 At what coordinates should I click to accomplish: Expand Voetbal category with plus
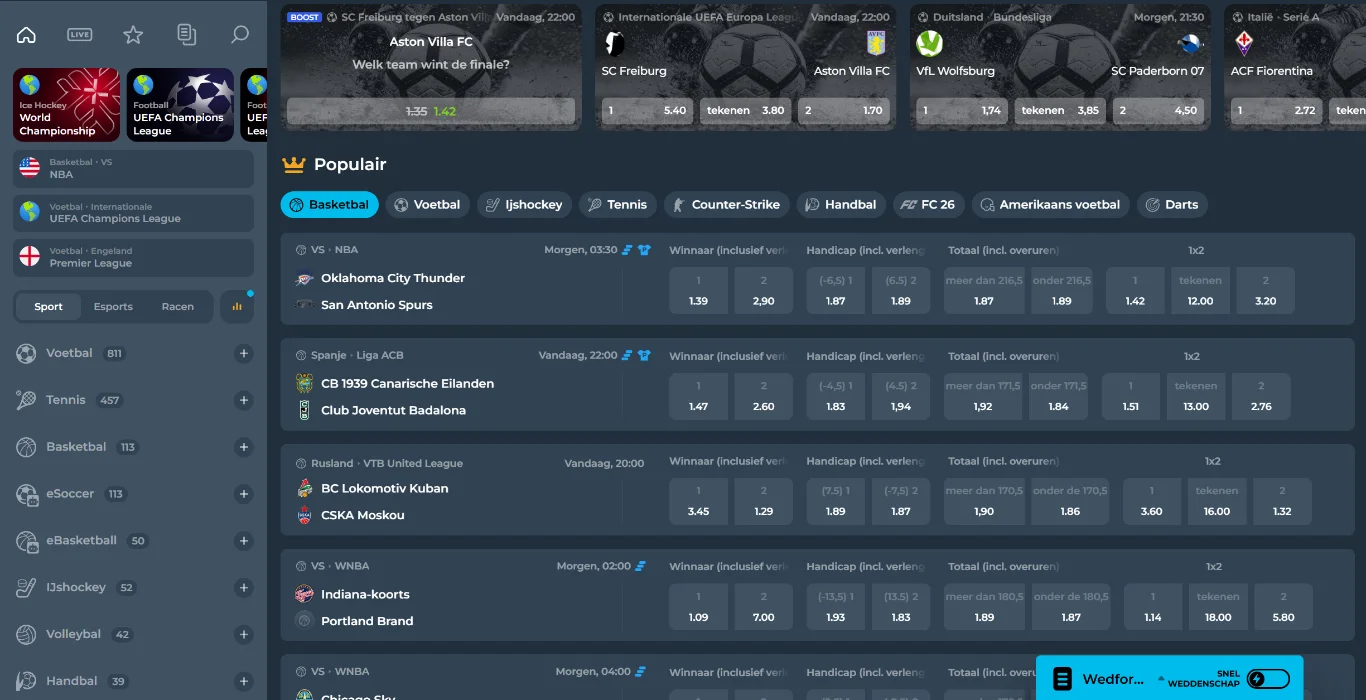243,353
